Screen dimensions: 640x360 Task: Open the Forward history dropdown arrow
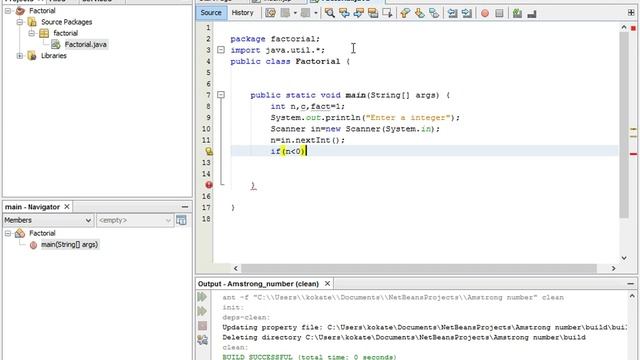pos(315,13)
